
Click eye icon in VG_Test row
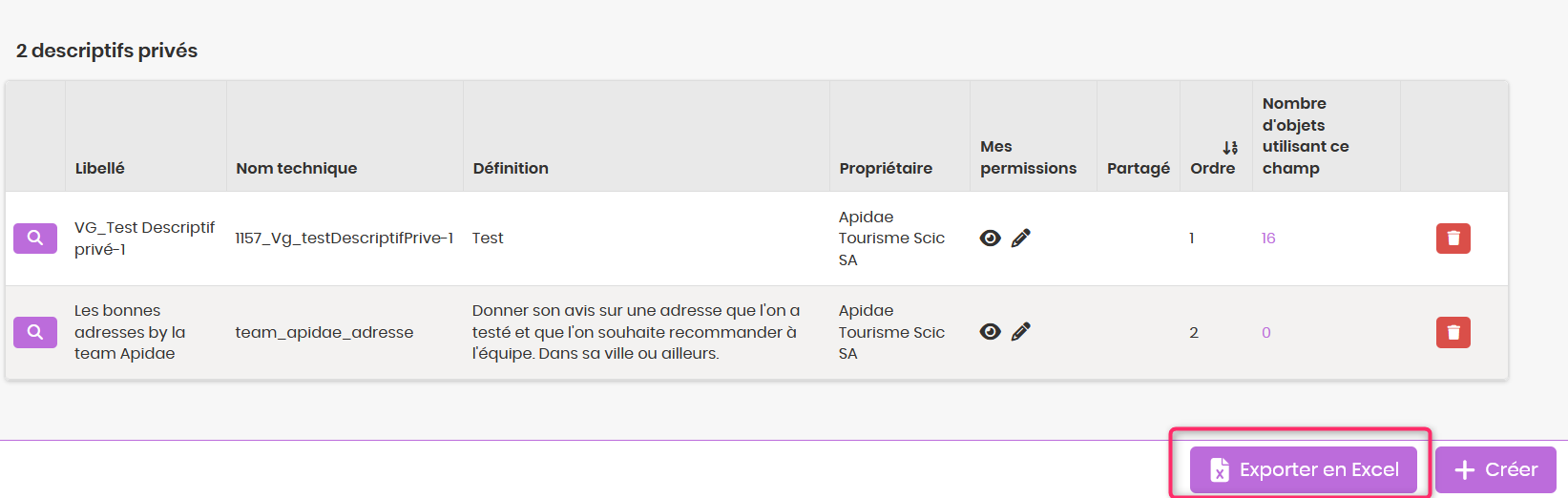point(991,239)
